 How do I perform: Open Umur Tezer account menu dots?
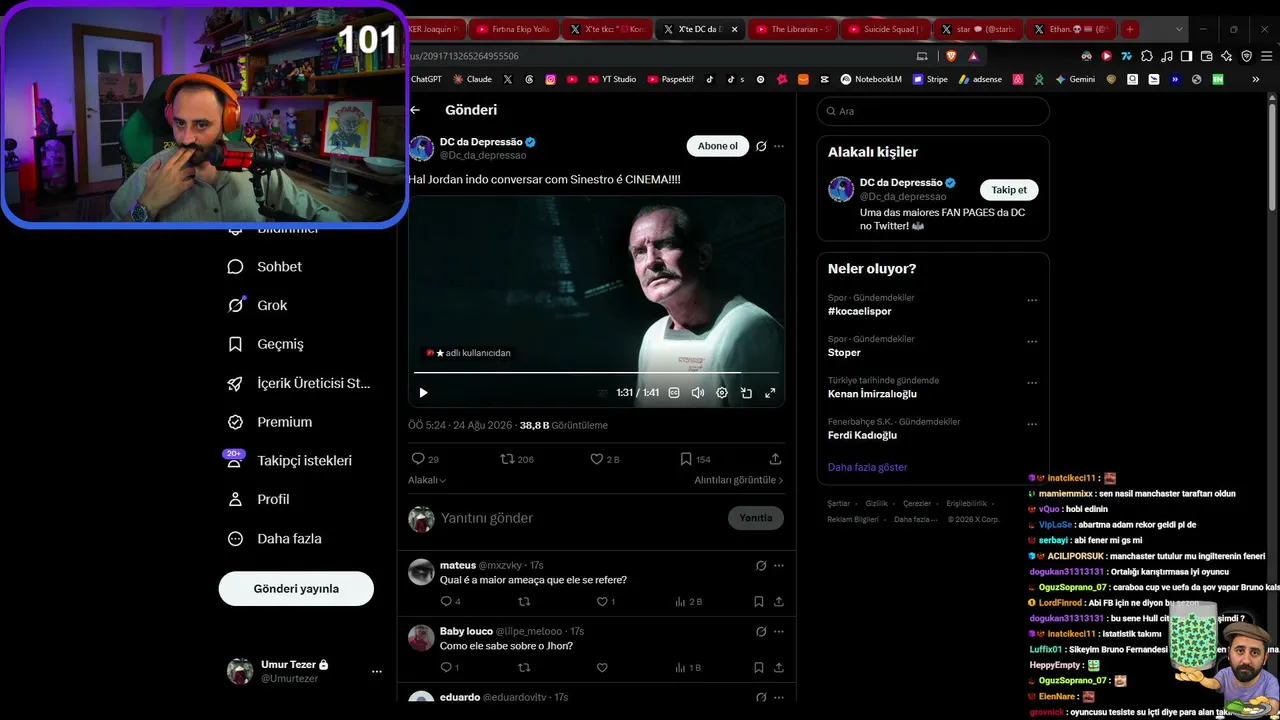click(377, 671)
